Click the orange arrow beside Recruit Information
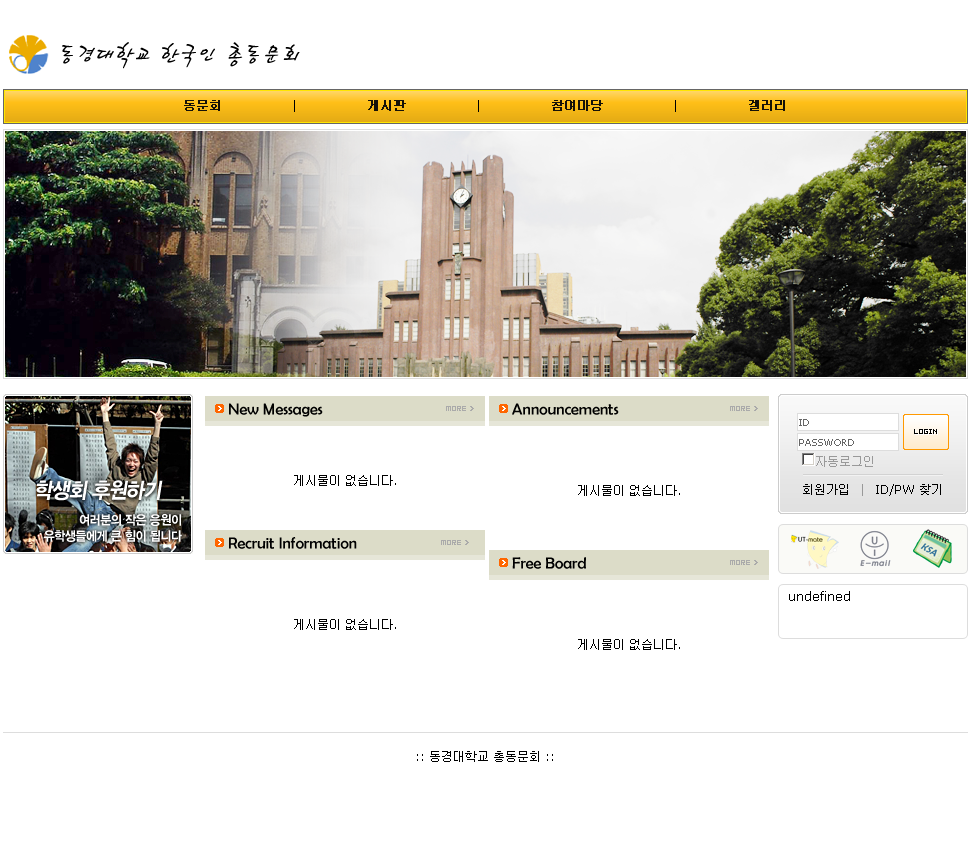The width and height of the screenshot is (971, 858). 219,543
